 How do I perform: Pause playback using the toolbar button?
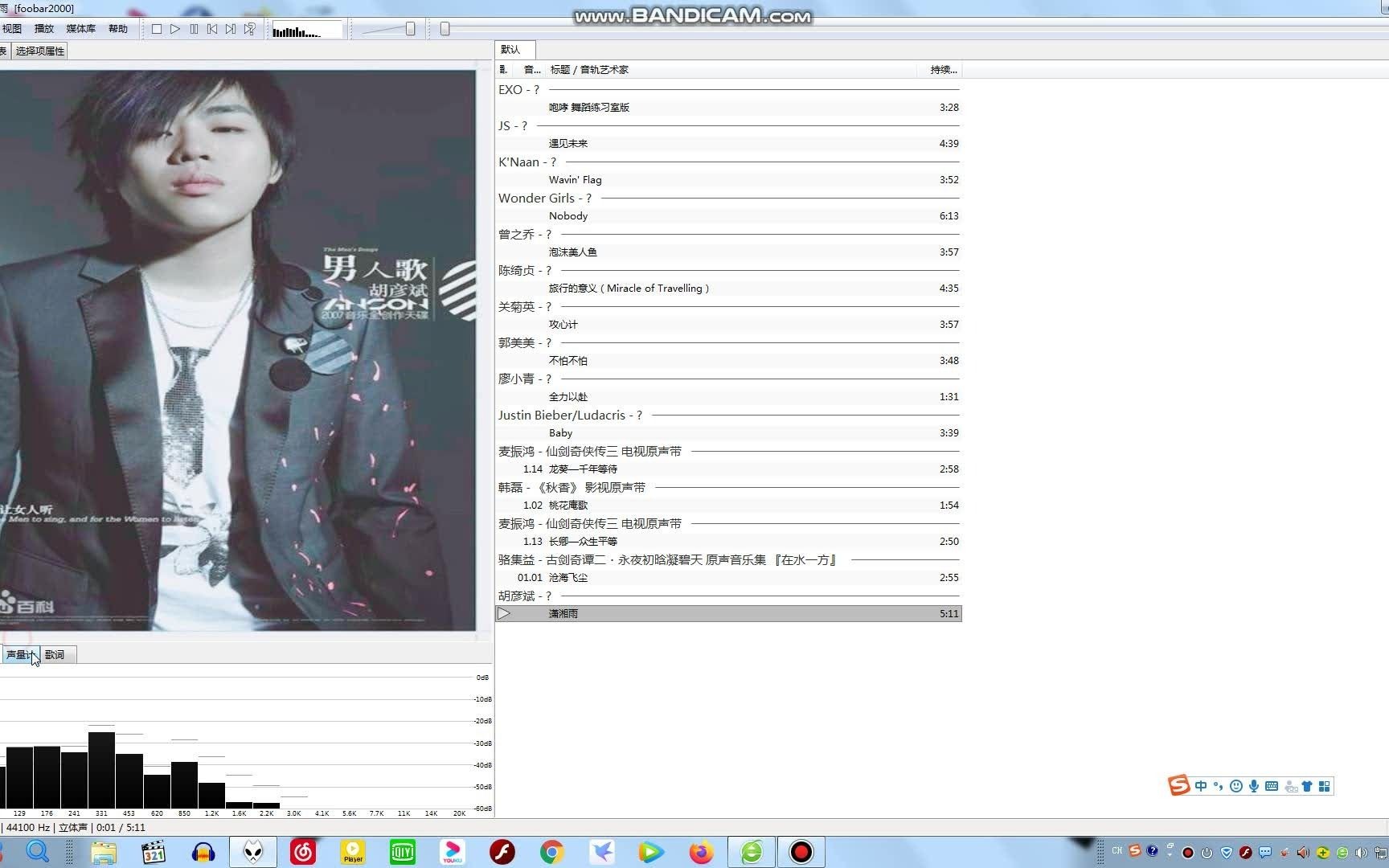click(x=194, y=29)
